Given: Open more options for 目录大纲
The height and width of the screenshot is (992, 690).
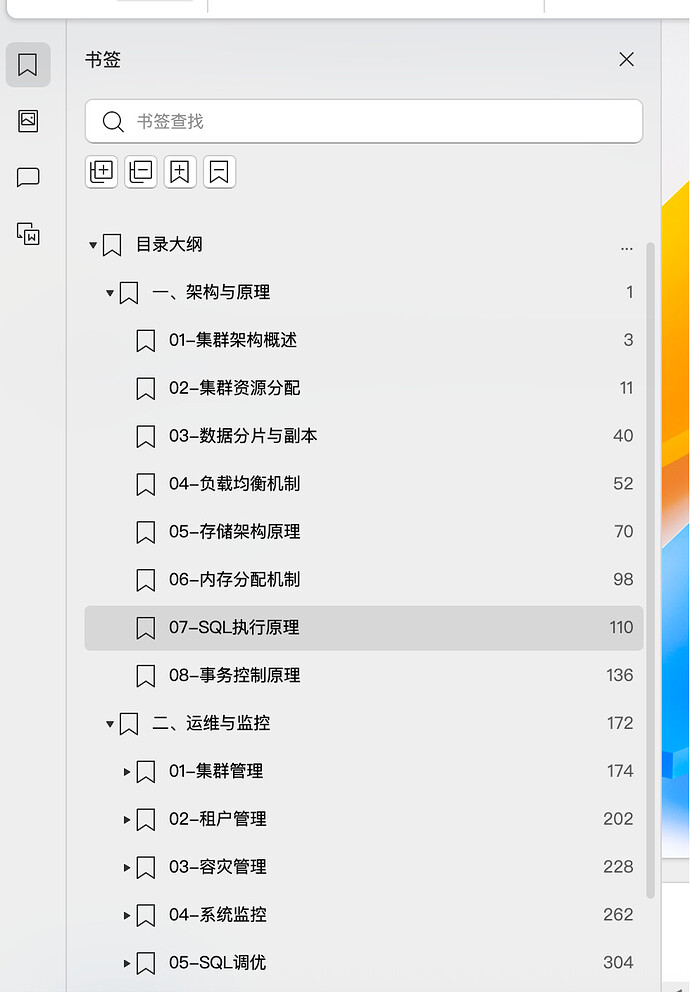Looking at the screenshot, I should [627, 245].
